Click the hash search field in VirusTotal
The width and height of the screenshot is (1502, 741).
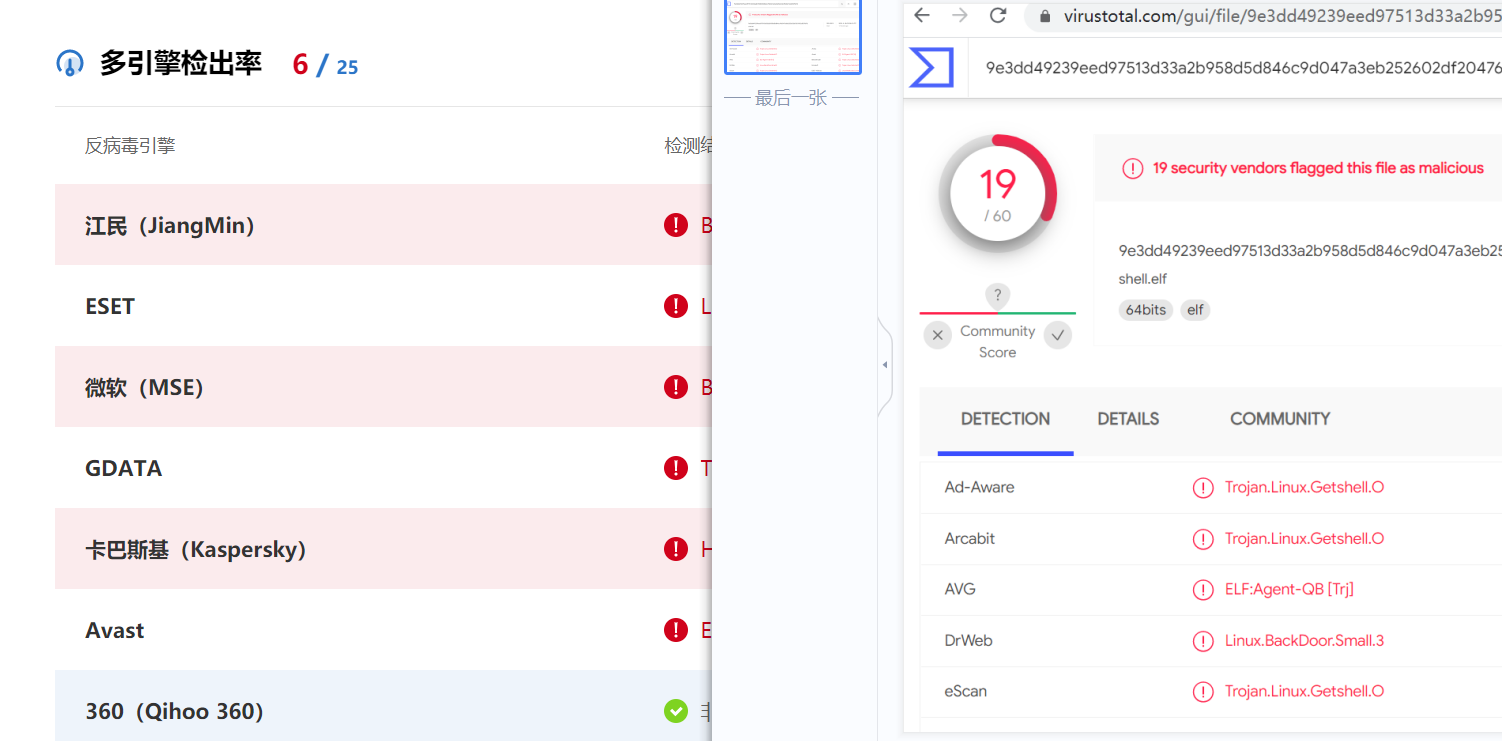click(x=1243, y=68)
